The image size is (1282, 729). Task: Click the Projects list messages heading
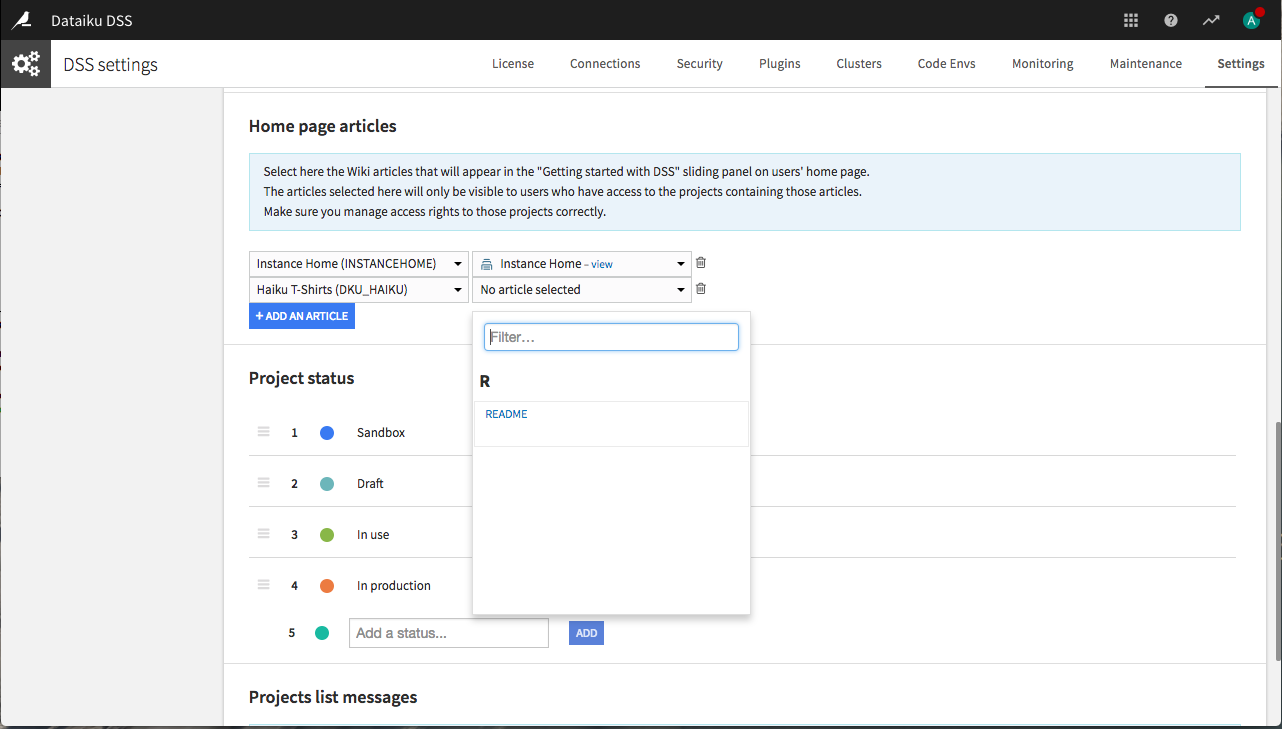point(333,697)
